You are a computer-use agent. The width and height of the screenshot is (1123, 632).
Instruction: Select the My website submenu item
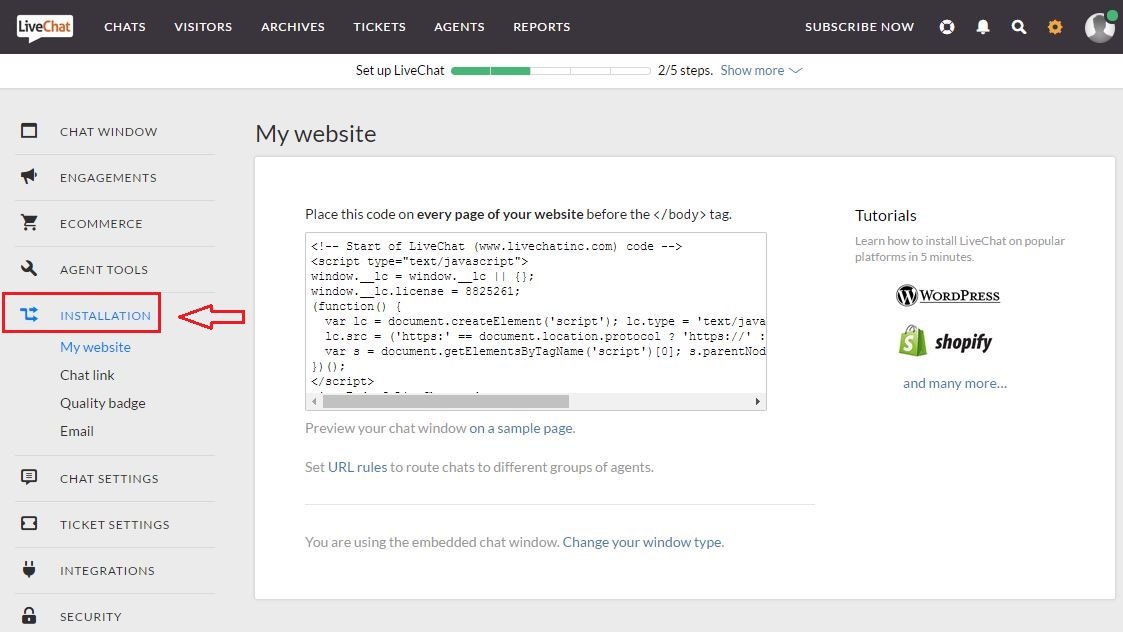[x=95, y=347]
